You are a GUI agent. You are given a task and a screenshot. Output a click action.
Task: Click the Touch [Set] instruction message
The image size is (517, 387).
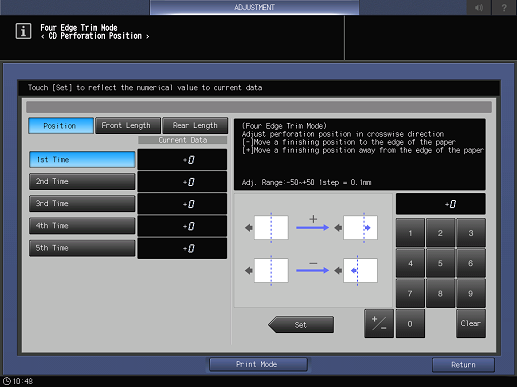tap(145, 88)
